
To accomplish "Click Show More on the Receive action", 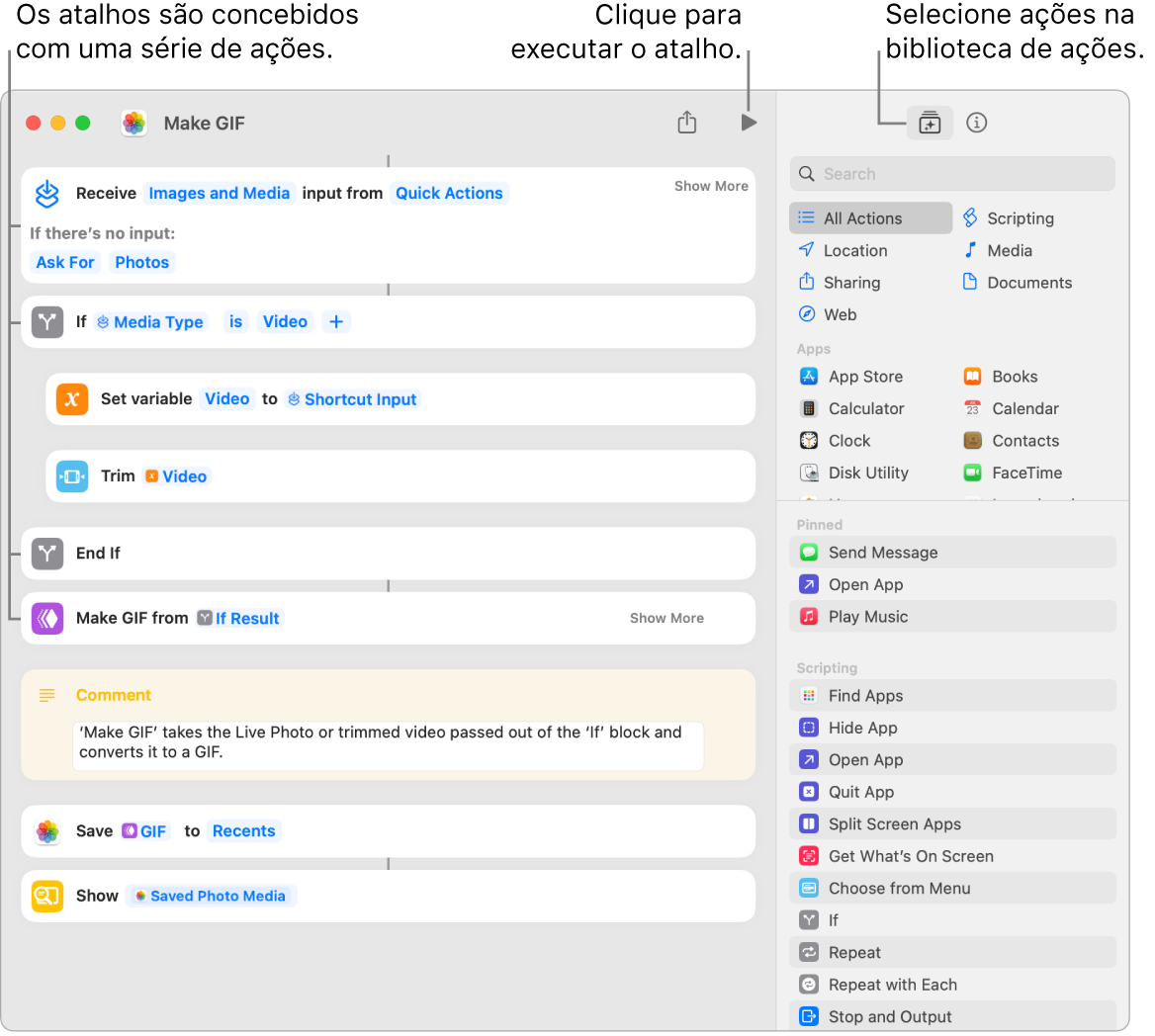I will pos(711,186).
